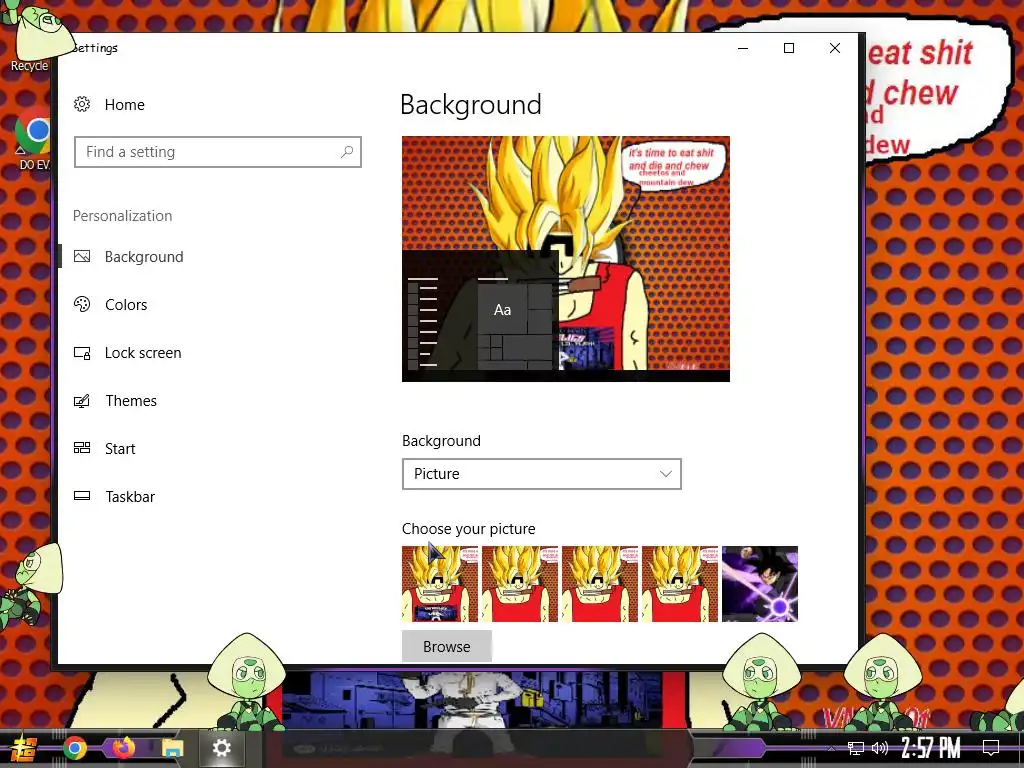The width and height of the screenshot is (1024, 768).
Task: Choose the fourth picture thumbnail
Action: (680, 584)
